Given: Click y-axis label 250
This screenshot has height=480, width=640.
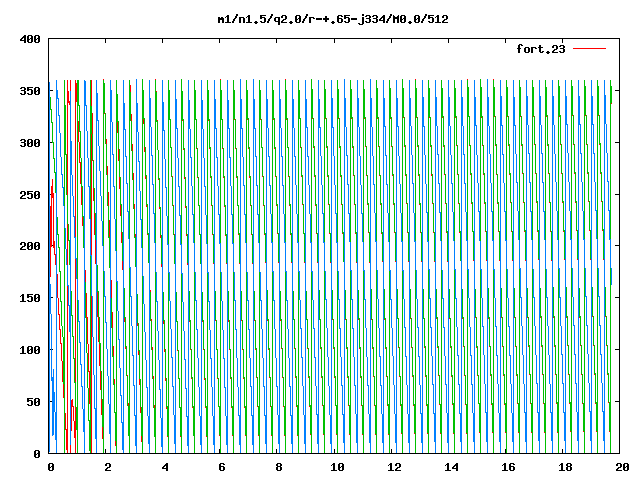Looking at the screenshot, I should pos(30,195).
